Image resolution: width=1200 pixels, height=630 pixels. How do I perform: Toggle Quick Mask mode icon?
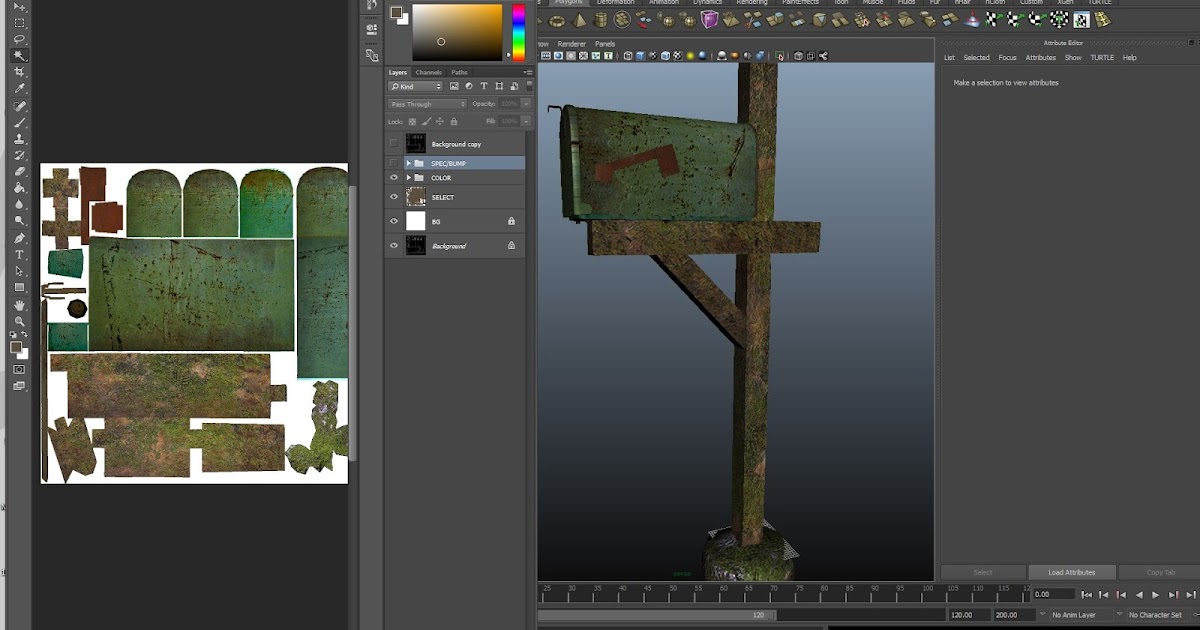[19, 369]
